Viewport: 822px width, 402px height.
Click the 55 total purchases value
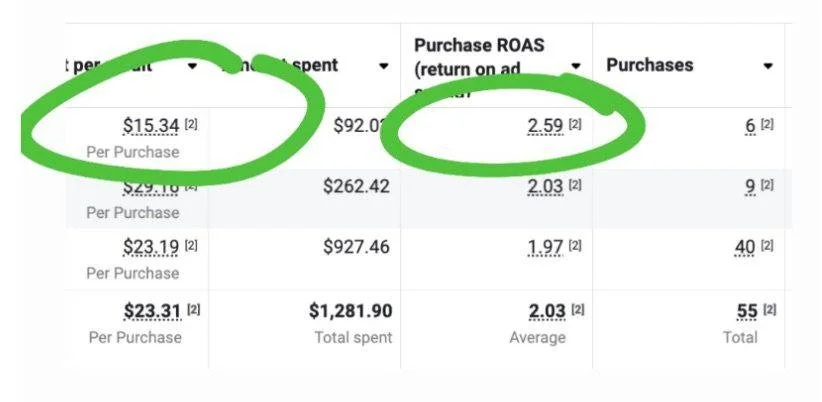coord(747,311)
